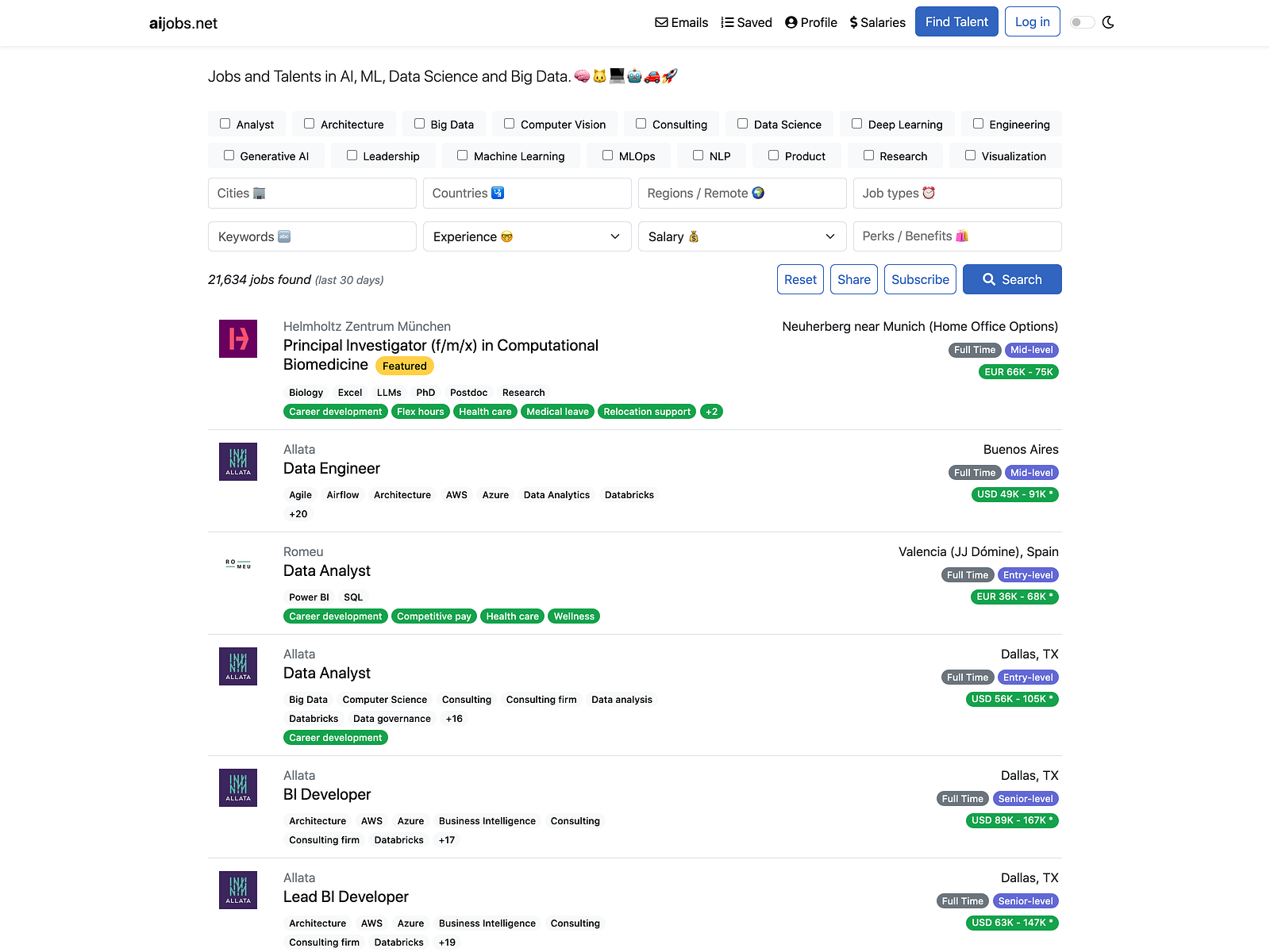Open the Emails nav item
Image resolution: width=1270 pixels, height=952 pixels.
682,22
